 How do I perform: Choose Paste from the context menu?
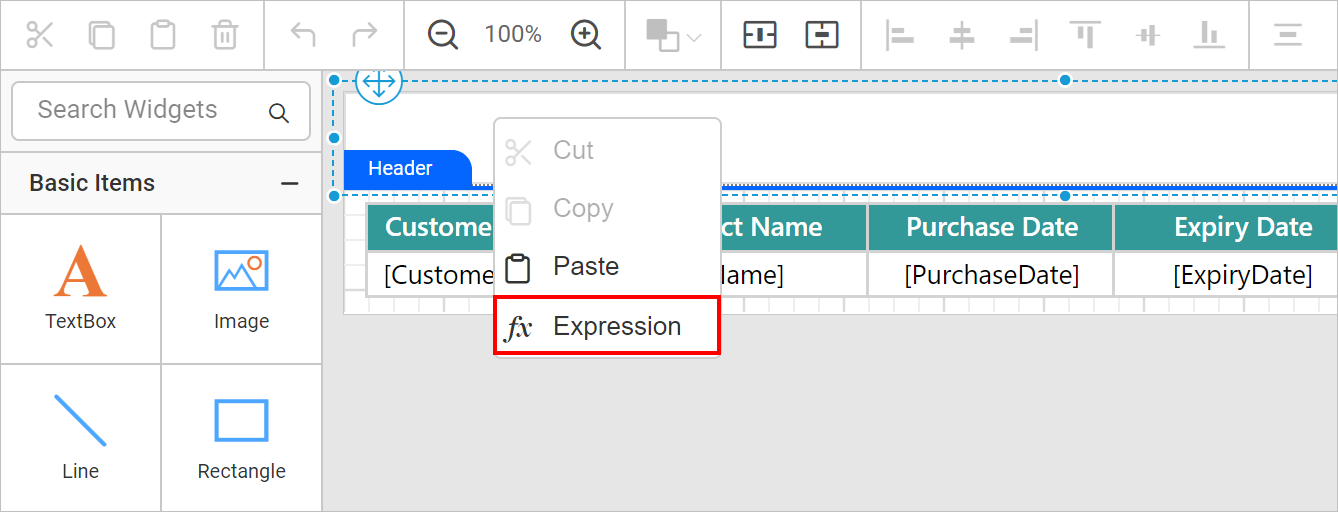(x=607, y=267)
